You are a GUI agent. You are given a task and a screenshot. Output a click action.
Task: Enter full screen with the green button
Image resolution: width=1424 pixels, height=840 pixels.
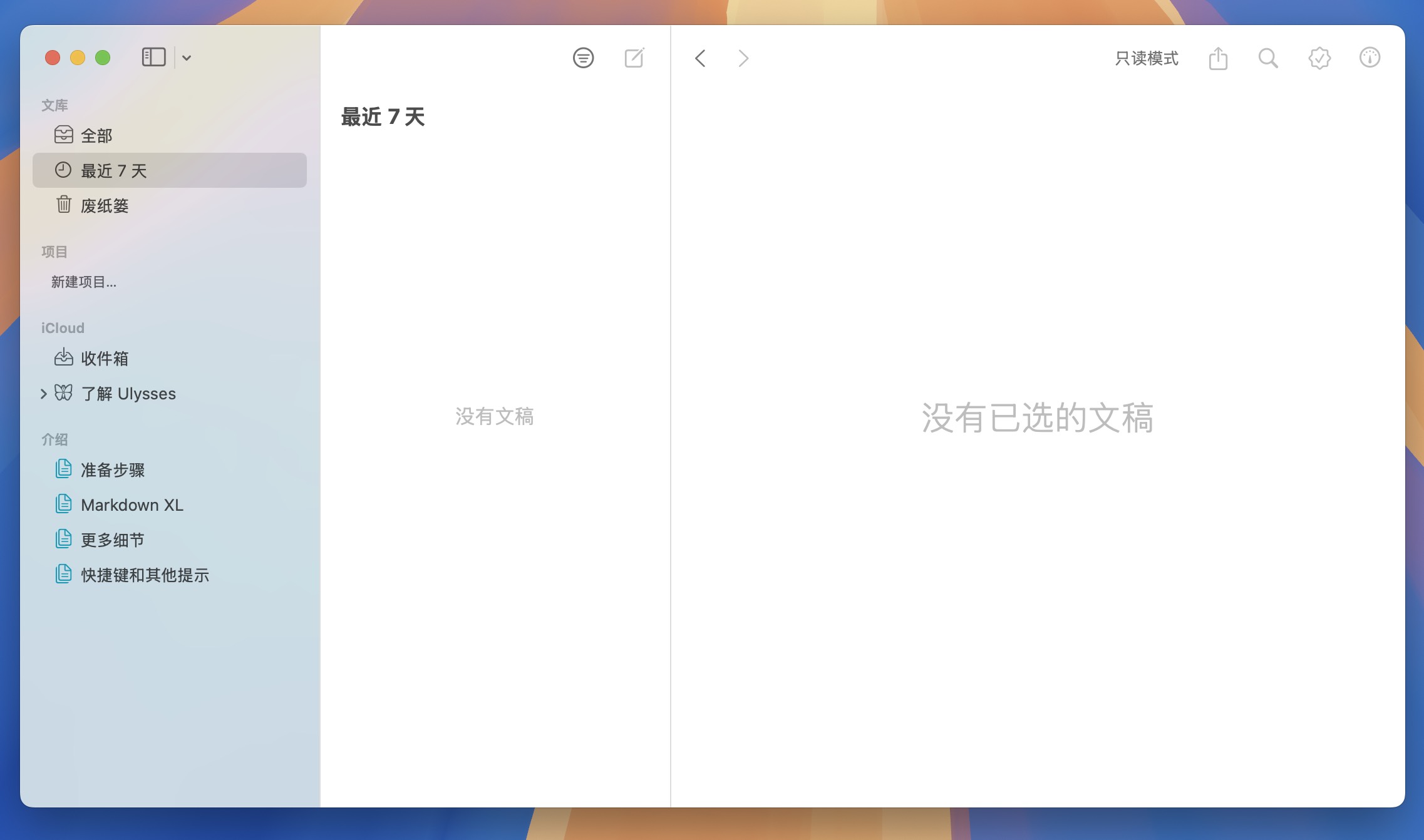(103, 58)
